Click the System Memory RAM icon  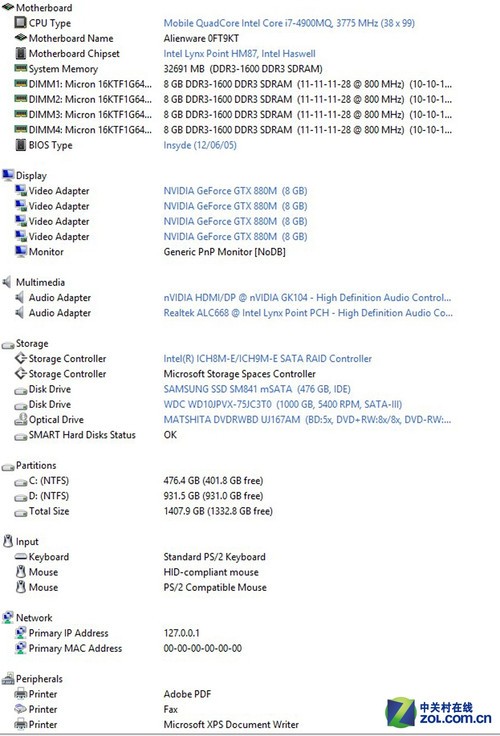pos(20,69)
